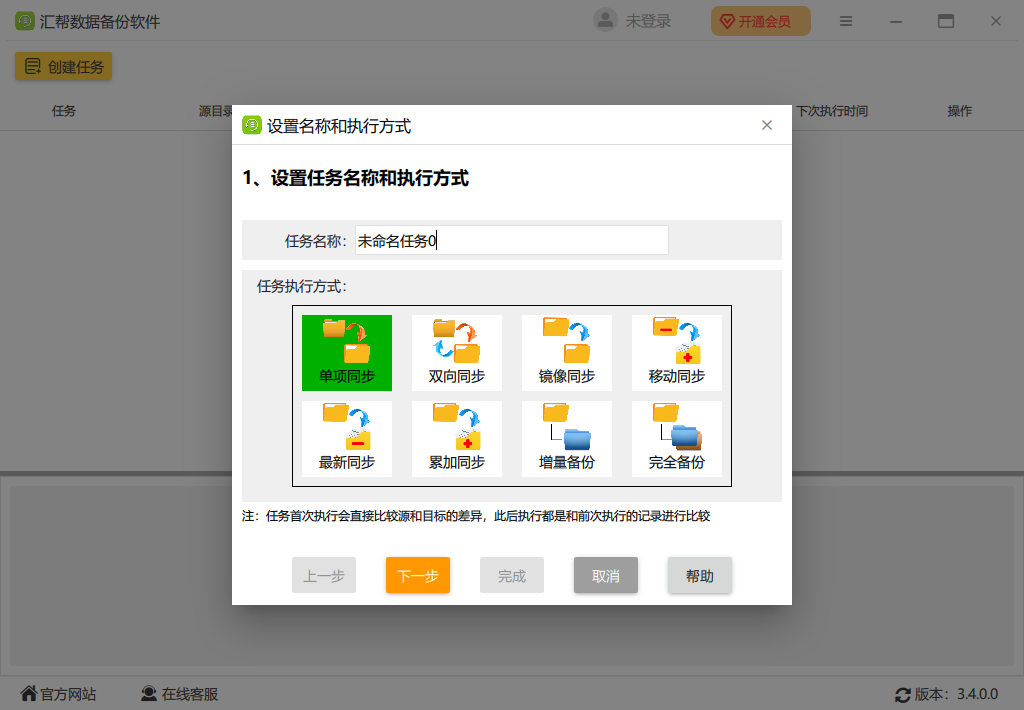Select the 移动同步 move sync icon
The width and height of the screenshot is (1024, 710).
pyautogui.click(x=676, y=351)
